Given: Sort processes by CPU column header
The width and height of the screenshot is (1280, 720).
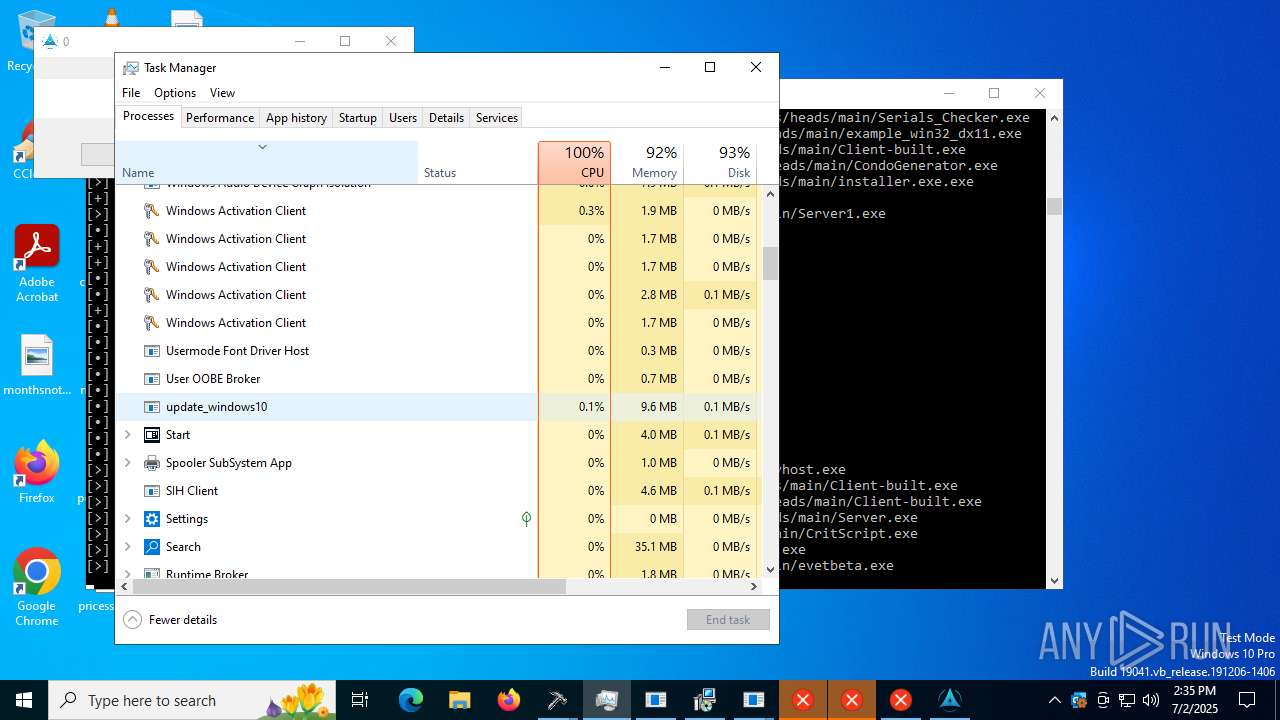Looking at the screenshot, I should point(575,162).
